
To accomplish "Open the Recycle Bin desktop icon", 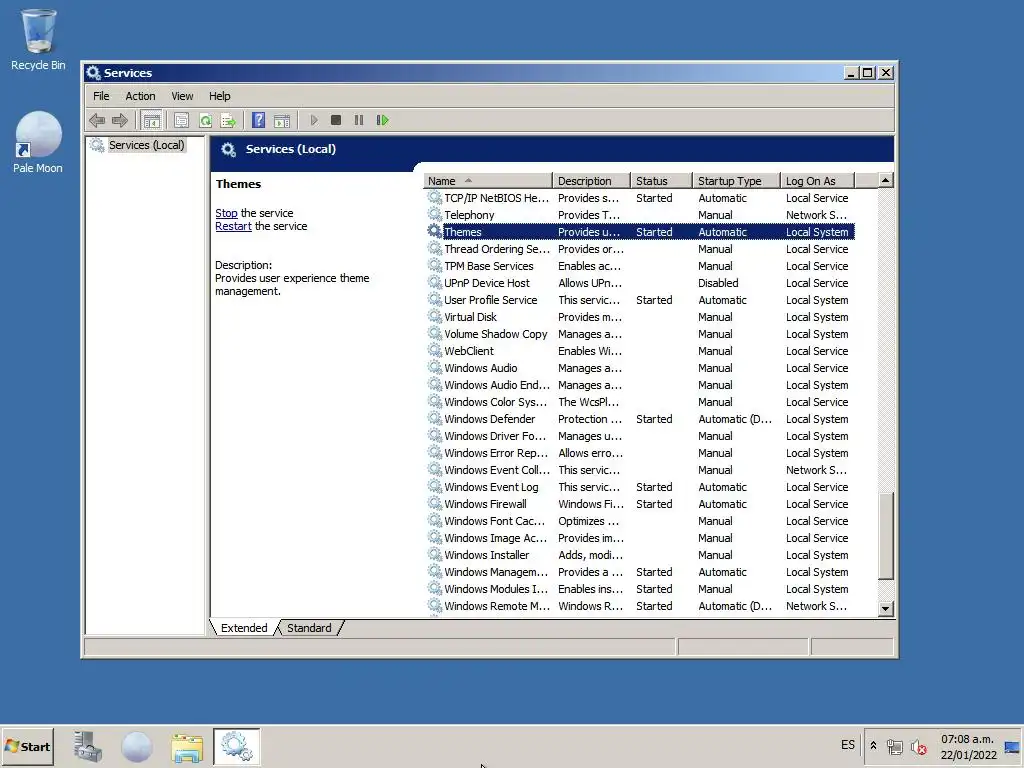I will click(38, 39).
